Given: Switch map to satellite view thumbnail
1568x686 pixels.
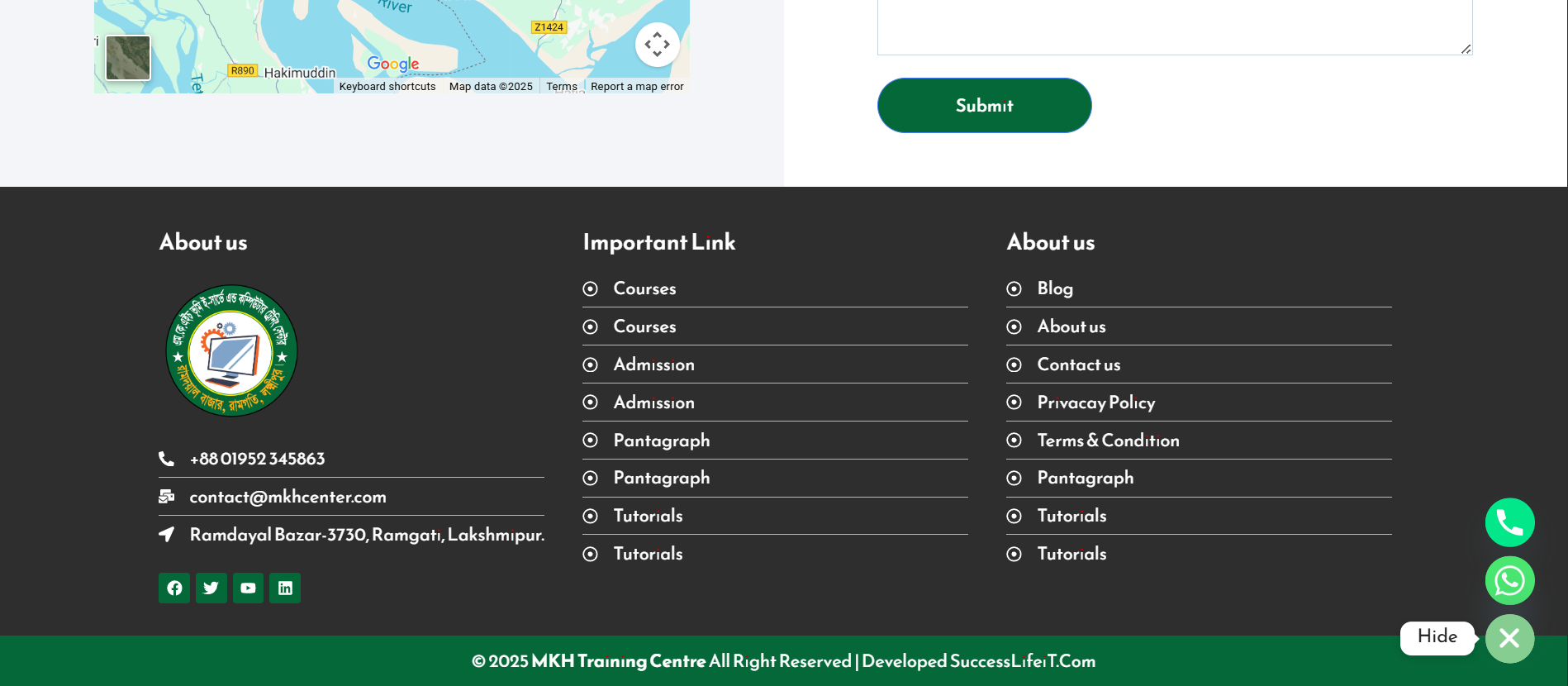Looking at the screenshot, I should pos(128,58).
